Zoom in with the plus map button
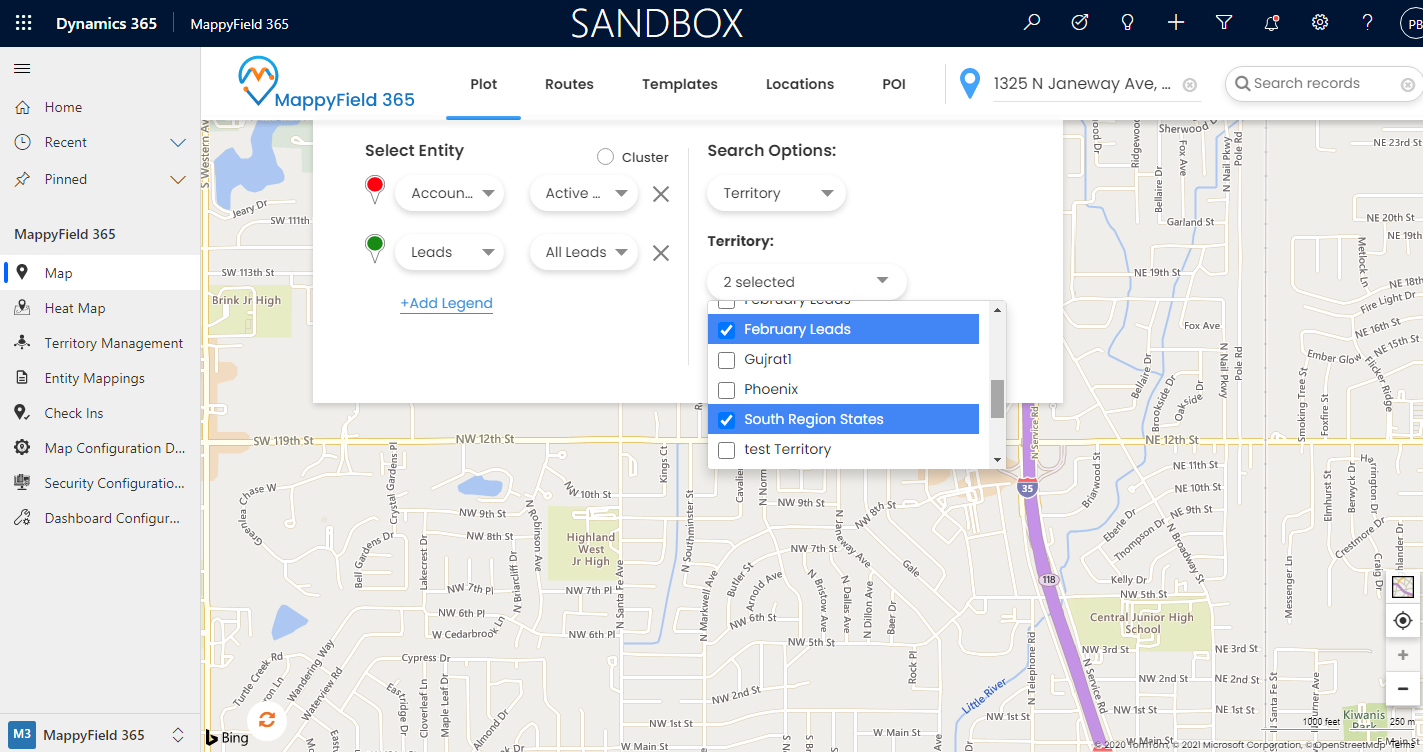The height and width of the screenshot is (752, 1423). click(1402, 655)
